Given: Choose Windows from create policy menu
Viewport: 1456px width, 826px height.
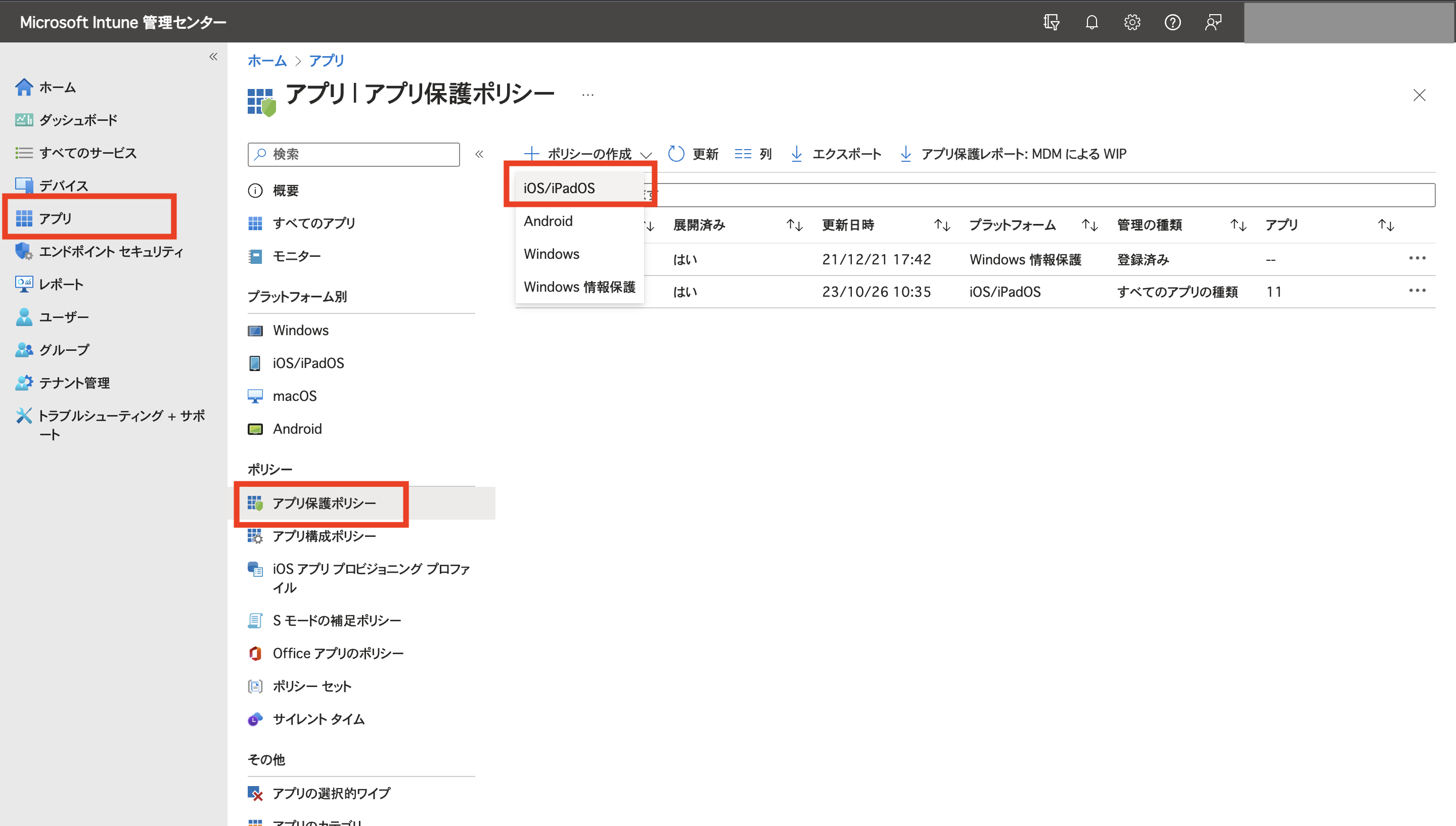Looking at the screenshot, I should tap(579, 254).
